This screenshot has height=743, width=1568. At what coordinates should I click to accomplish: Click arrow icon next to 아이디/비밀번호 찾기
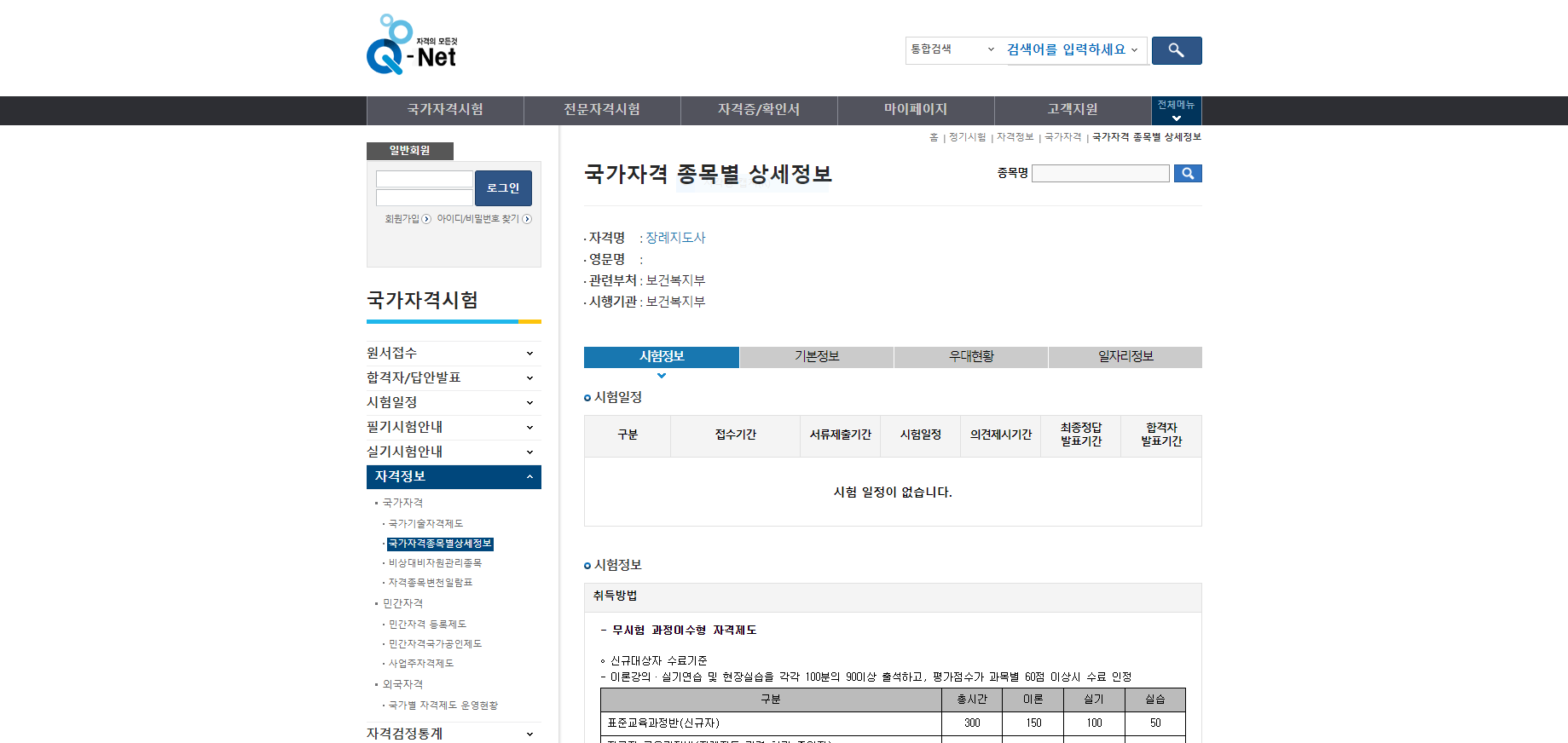tap(527, 219)
